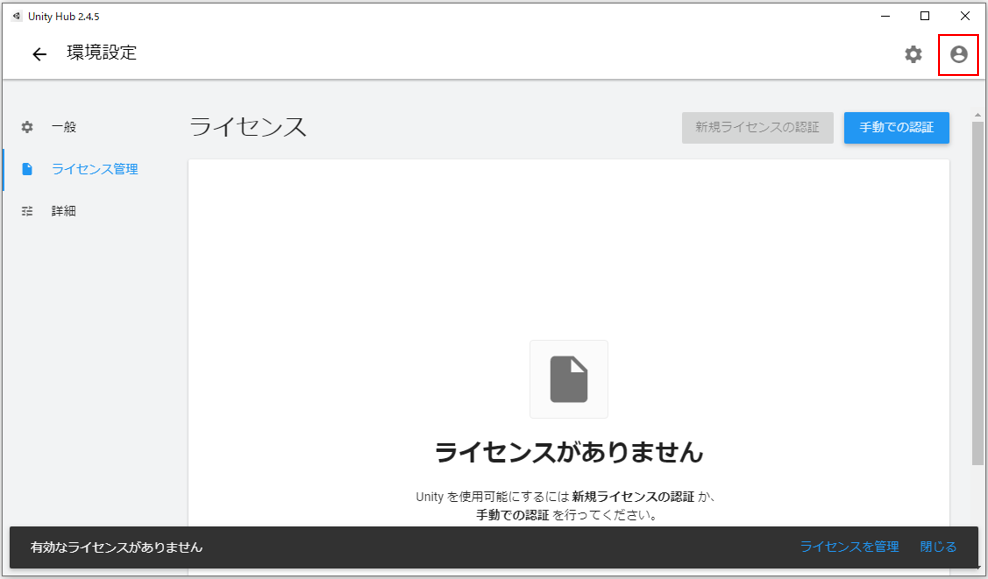Click the 手動での認証 button
Image resolution: width=988 pixels, height=579 pixels.
click(x=896, y=127)
